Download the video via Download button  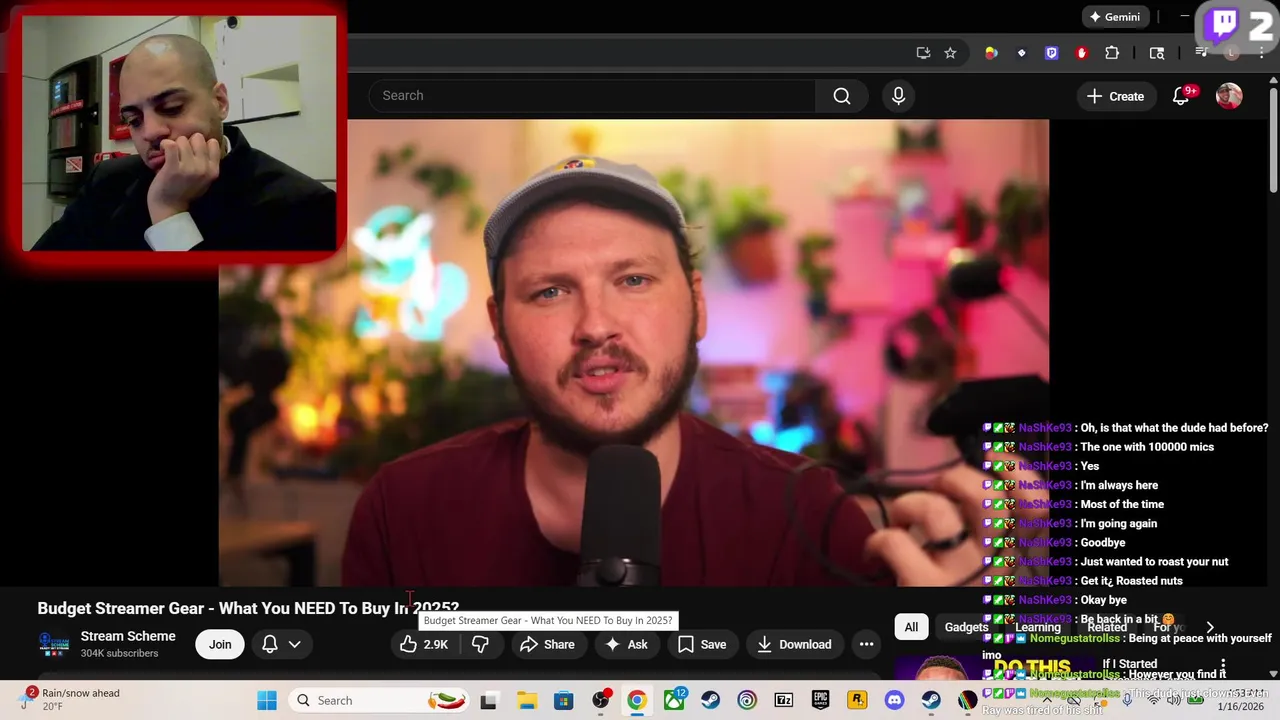[x=794, y=645]
